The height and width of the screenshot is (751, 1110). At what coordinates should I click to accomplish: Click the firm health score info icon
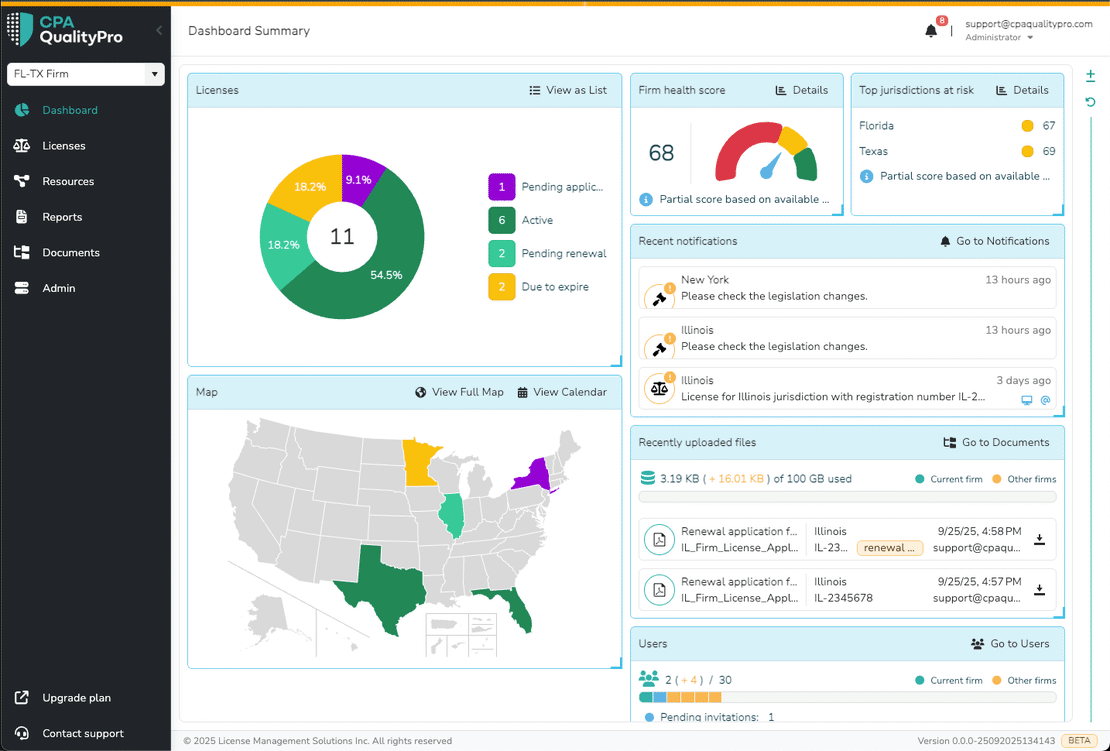tap(646, 200)
